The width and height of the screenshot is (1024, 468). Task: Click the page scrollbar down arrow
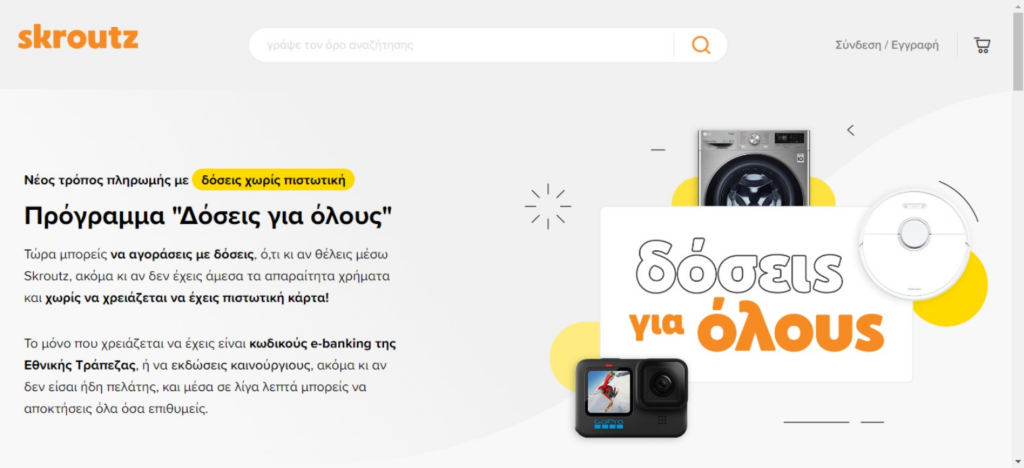1018,462
